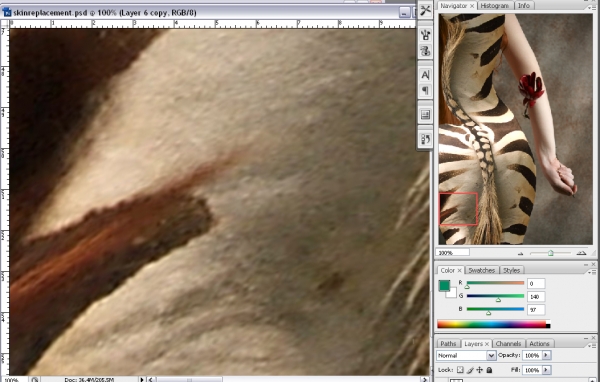Collapse the Color panel group

(x=586, y=264)
